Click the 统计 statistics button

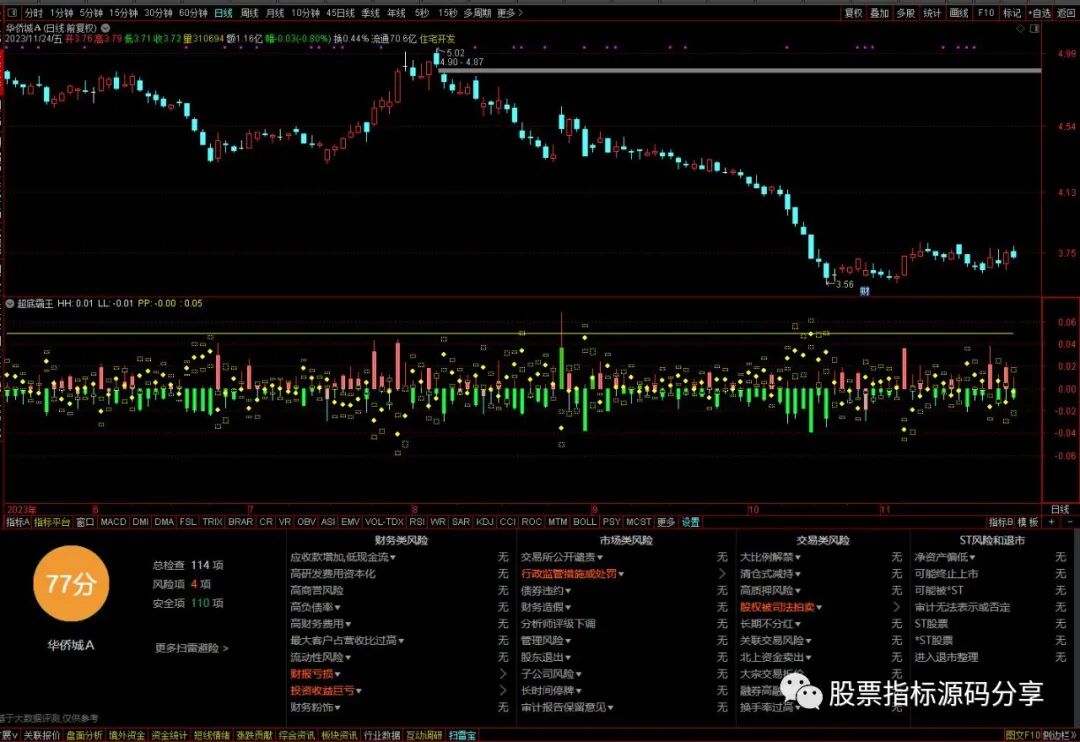(x=932, y=13)
